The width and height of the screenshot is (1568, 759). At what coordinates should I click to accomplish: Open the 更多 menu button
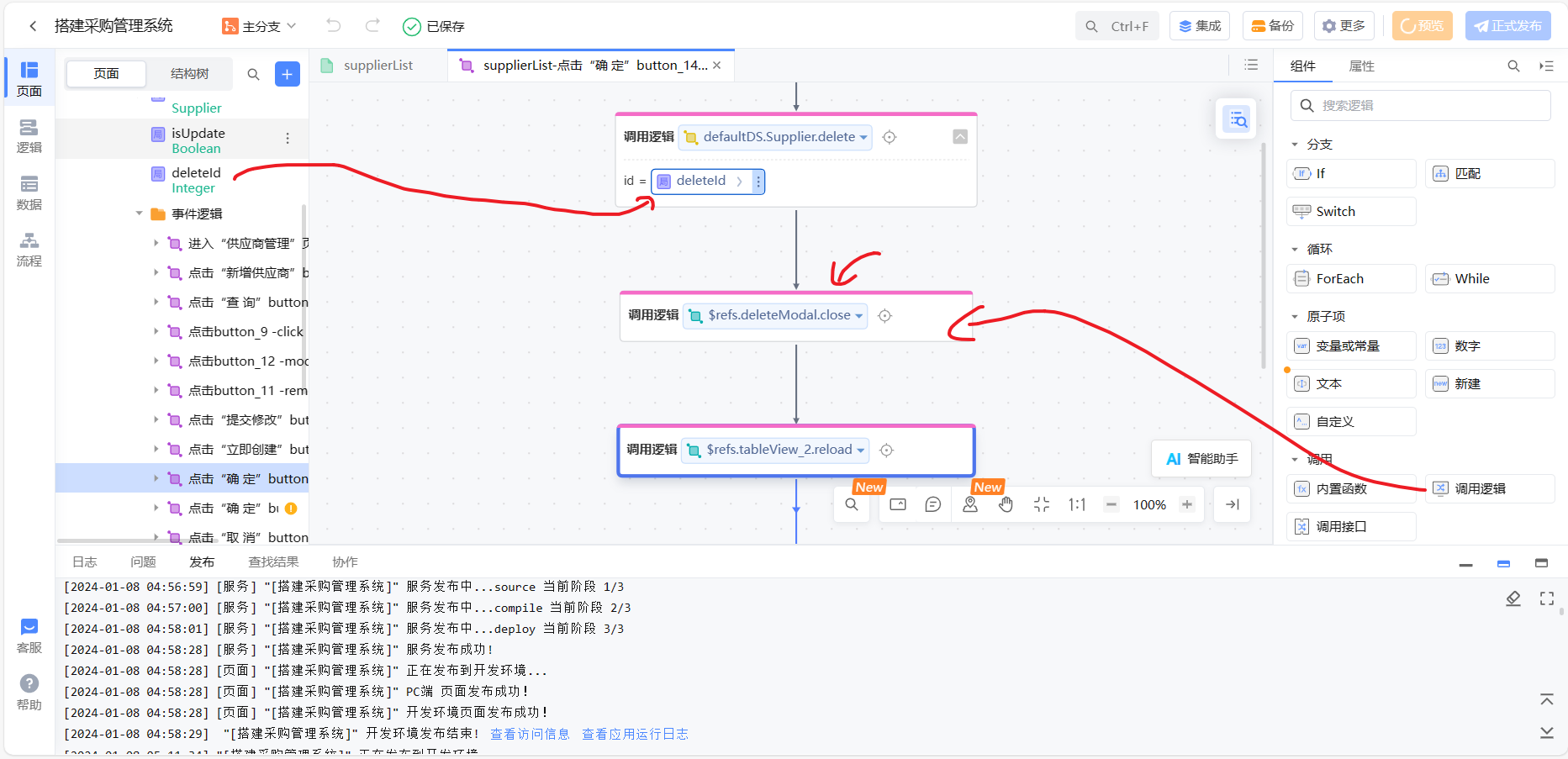(x=1344, y=26)
